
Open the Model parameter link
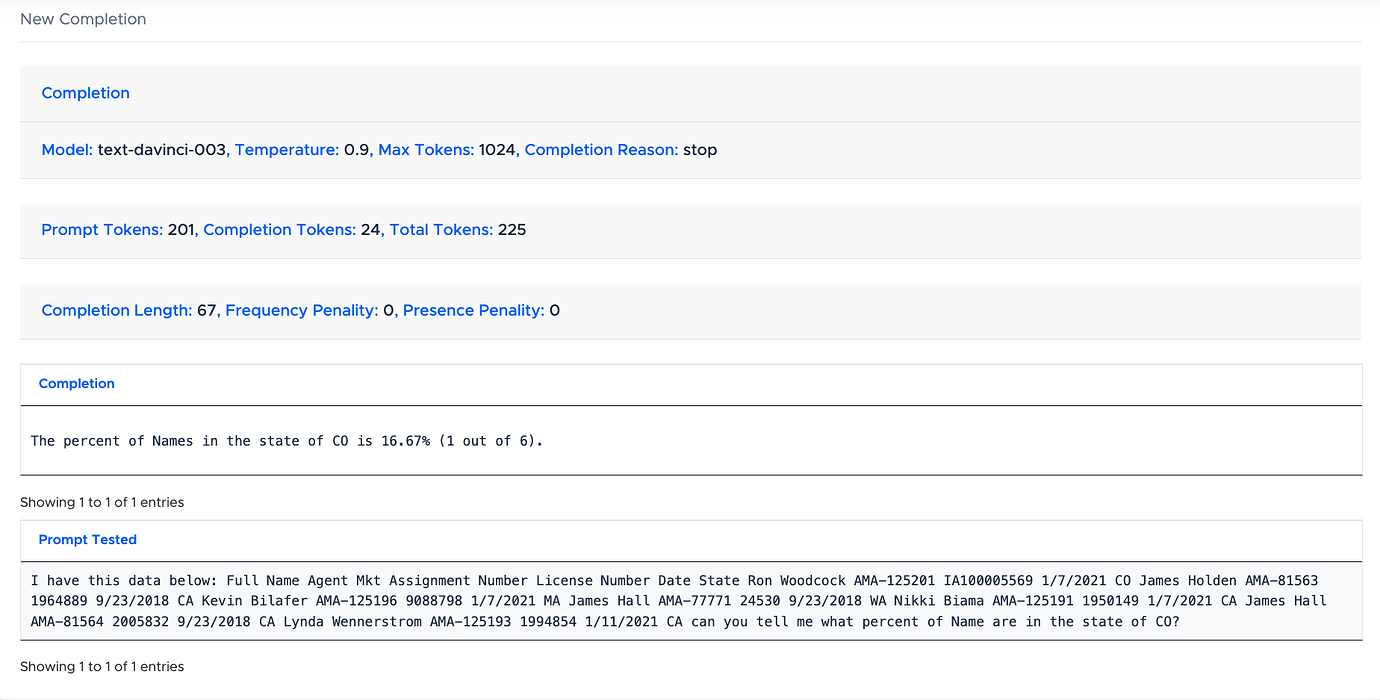click(66, 149)
